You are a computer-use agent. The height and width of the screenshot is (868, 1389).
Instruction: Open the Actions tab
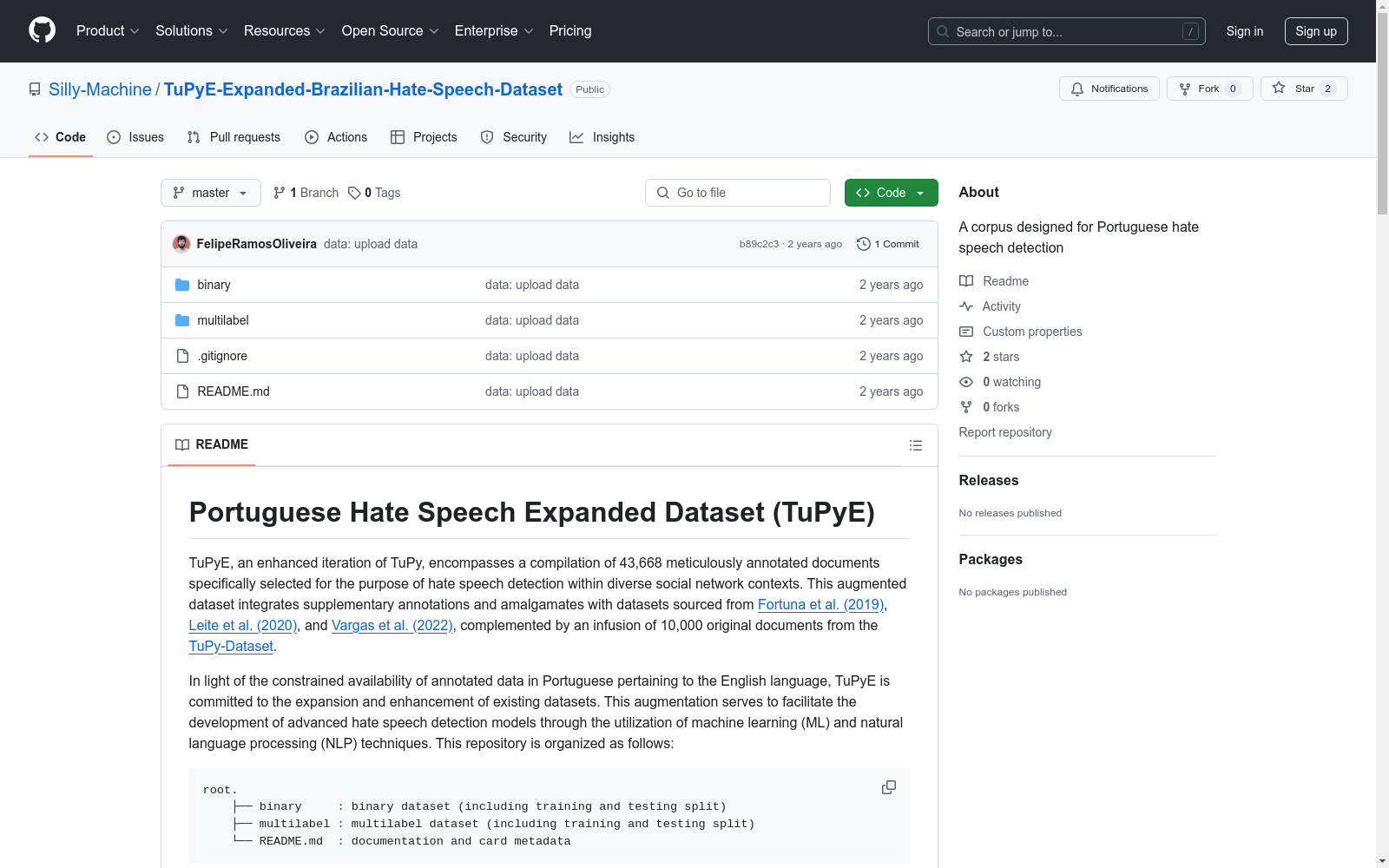point(336,137)
